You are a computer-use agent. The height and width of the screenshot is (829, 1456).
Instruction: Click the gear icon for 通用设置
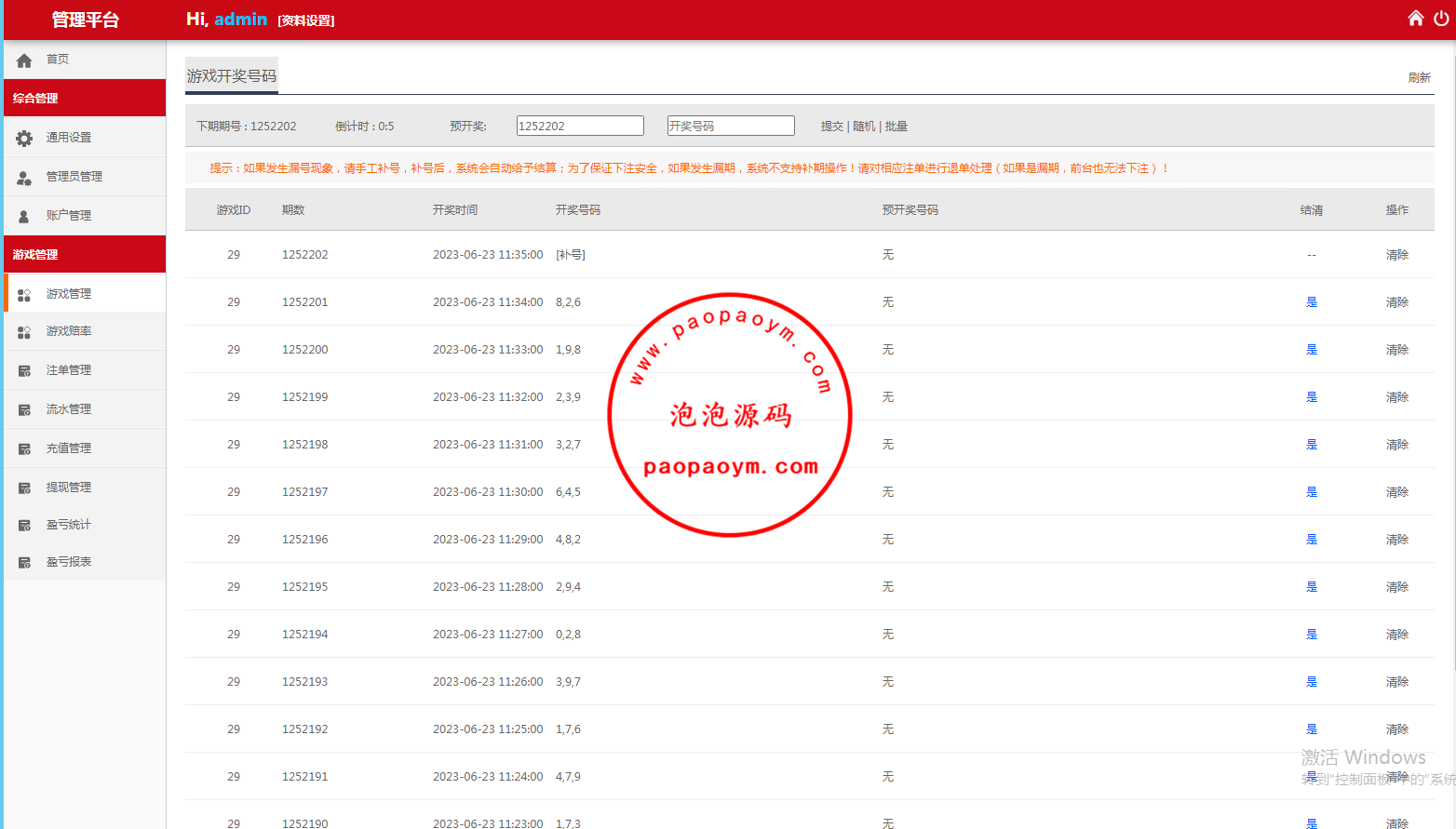click(24, 138)
